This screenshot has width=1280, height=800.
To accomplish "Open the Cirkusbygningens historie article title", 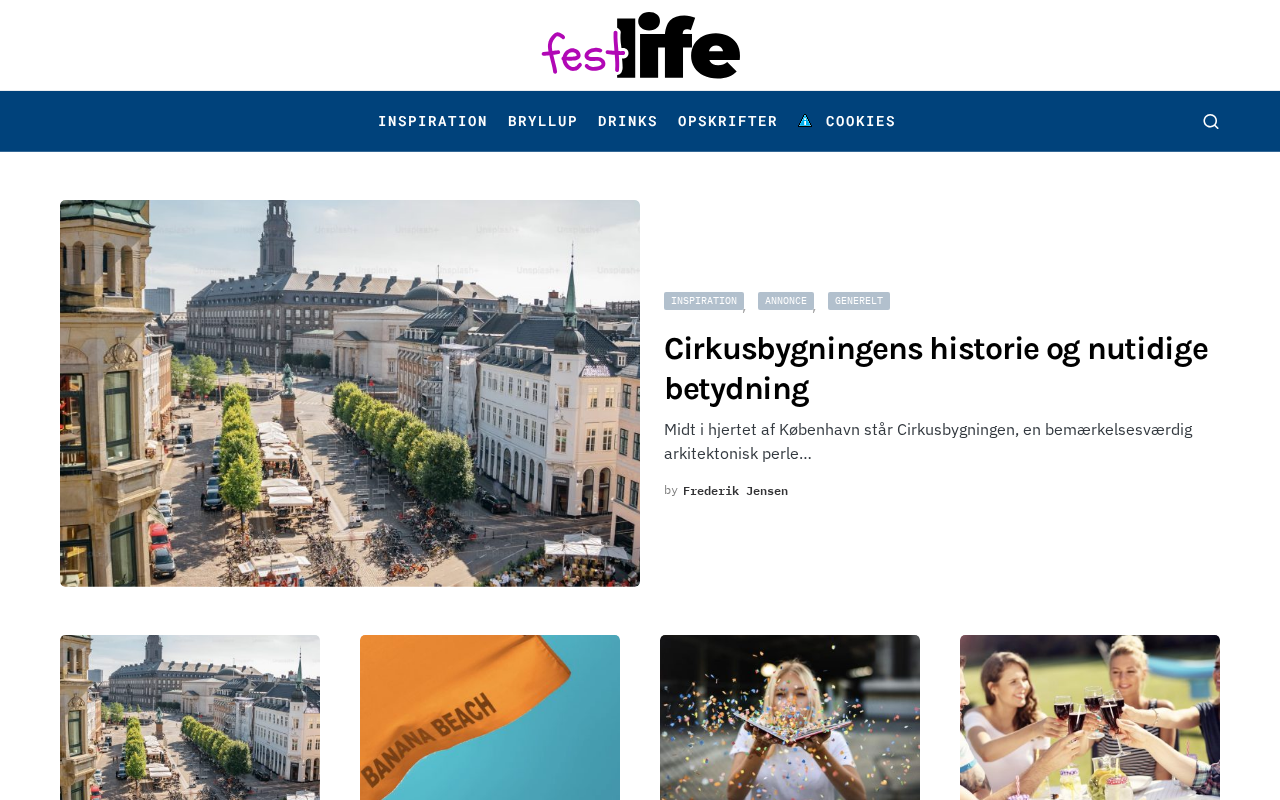I will pyautogui.click(x=936, y=368).
